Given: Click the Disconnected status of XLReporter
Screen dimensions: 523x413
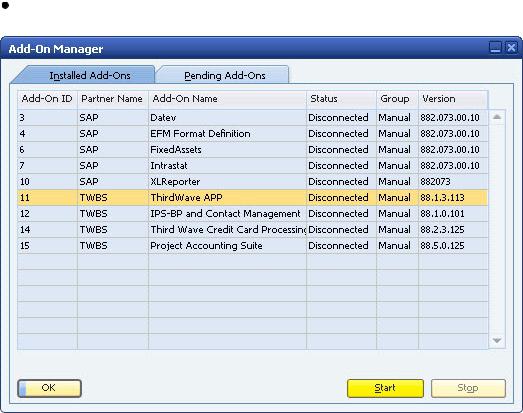Looking at the screenshot, I should click(341, 181).
